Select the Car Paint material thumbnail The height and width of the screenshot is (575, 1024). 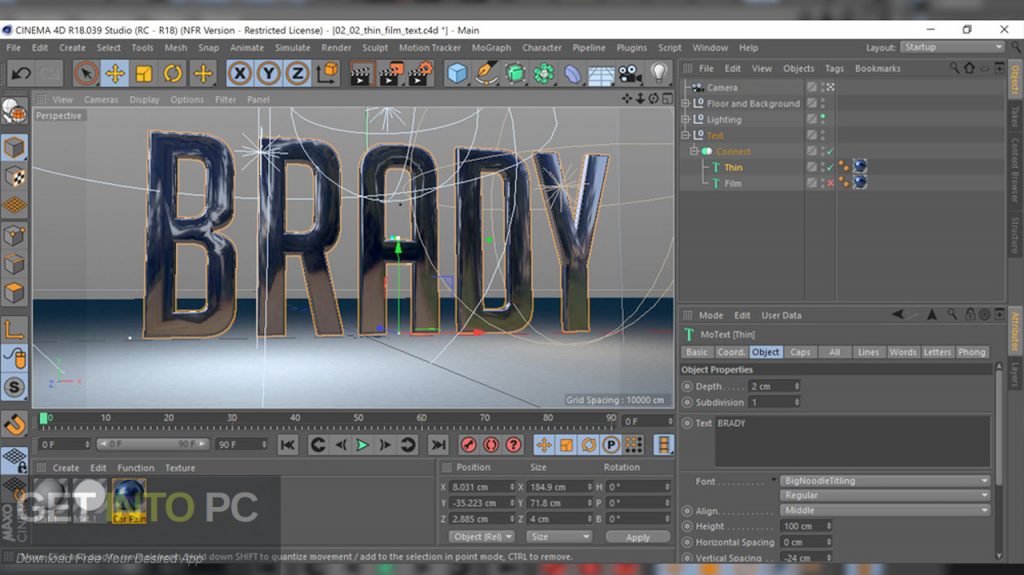point(128,497)
